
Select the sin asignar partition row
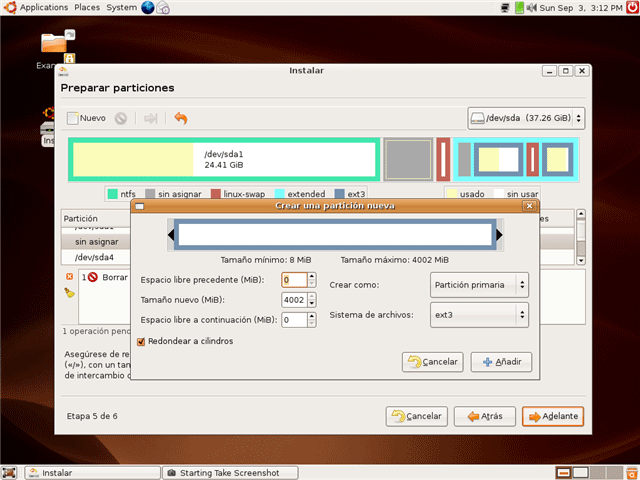tap(97, 241)
